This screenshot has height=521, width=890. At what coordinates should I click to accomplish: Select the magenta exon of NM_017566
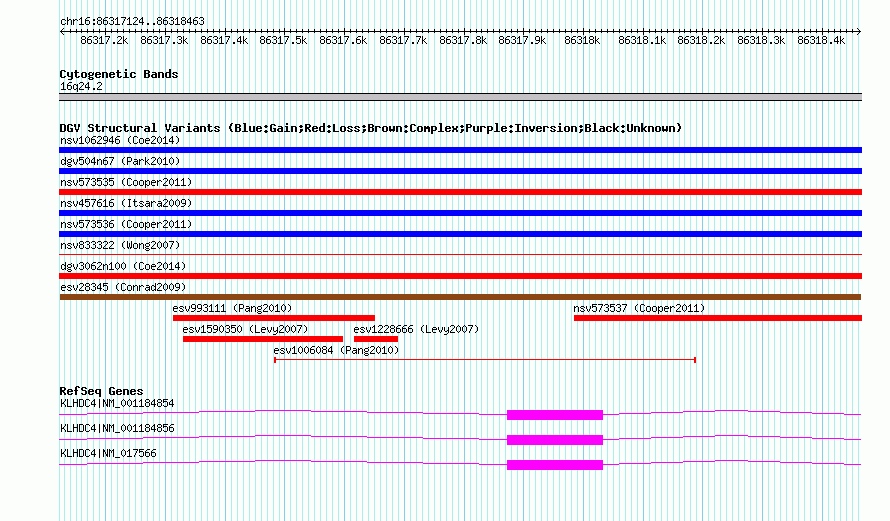point(555,465)
